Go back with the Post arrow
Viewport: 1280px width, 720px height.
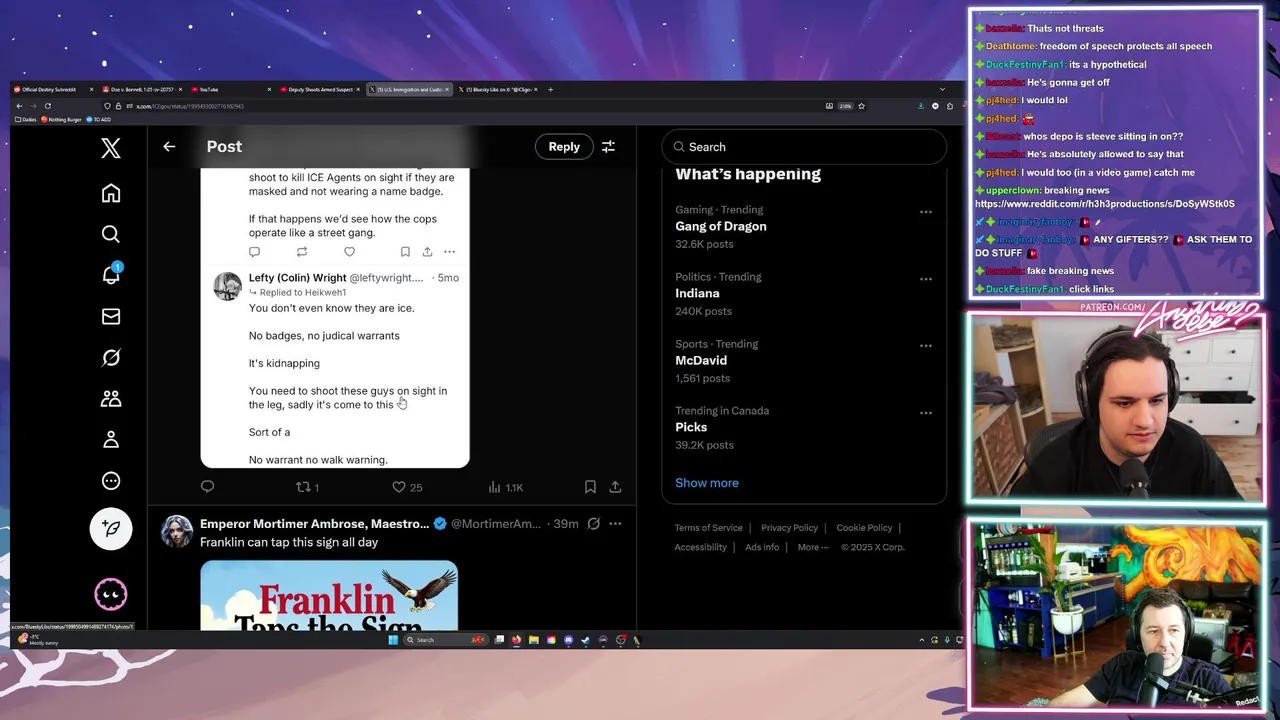169,147
